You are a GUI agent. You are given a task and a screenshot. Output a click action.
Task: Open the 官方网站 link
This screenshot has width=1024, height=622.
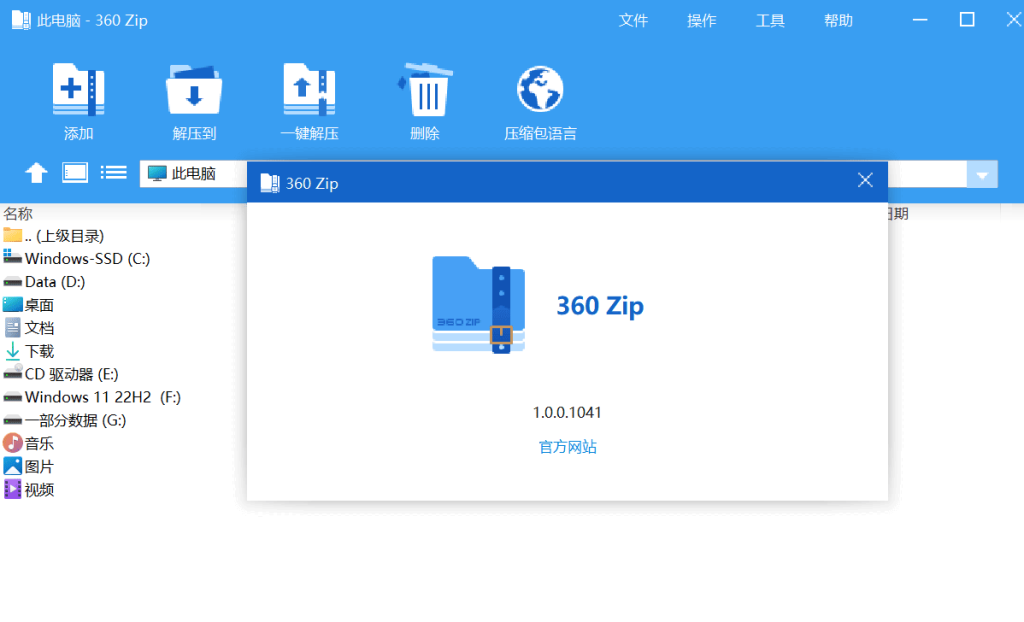click(x=567, y=447)
